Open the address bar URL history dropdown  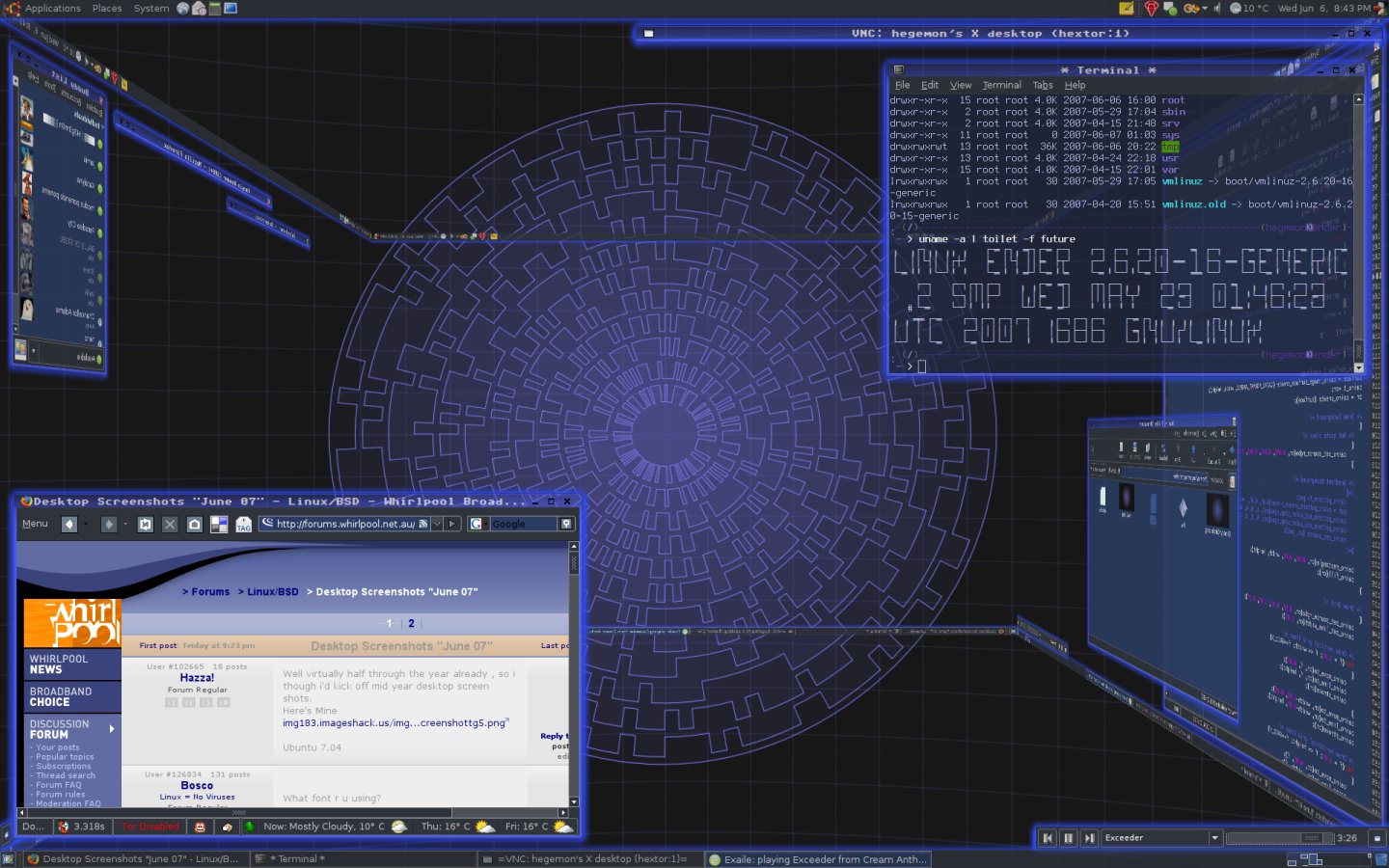(x=437, y=524)
